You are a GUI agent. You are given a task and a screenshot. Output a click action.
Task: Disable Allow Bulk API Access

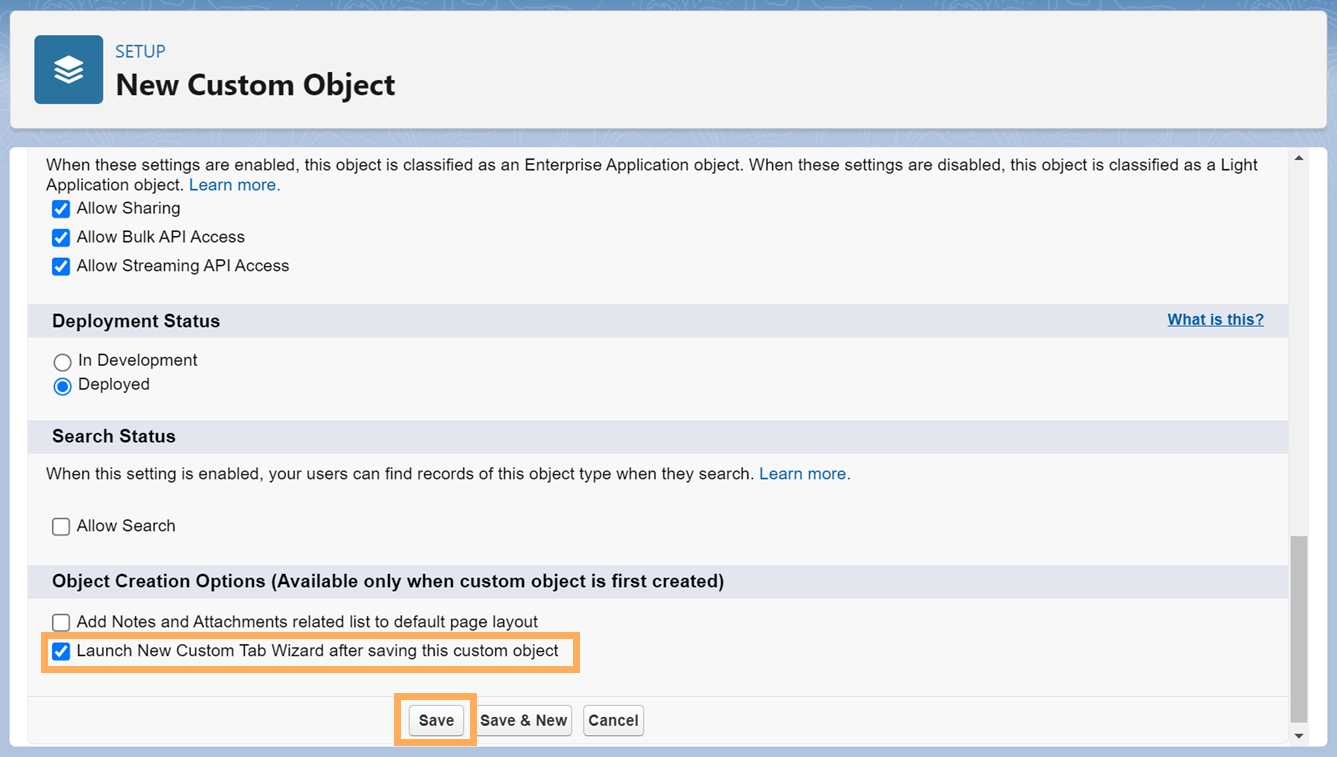click(x=61, y=238)
